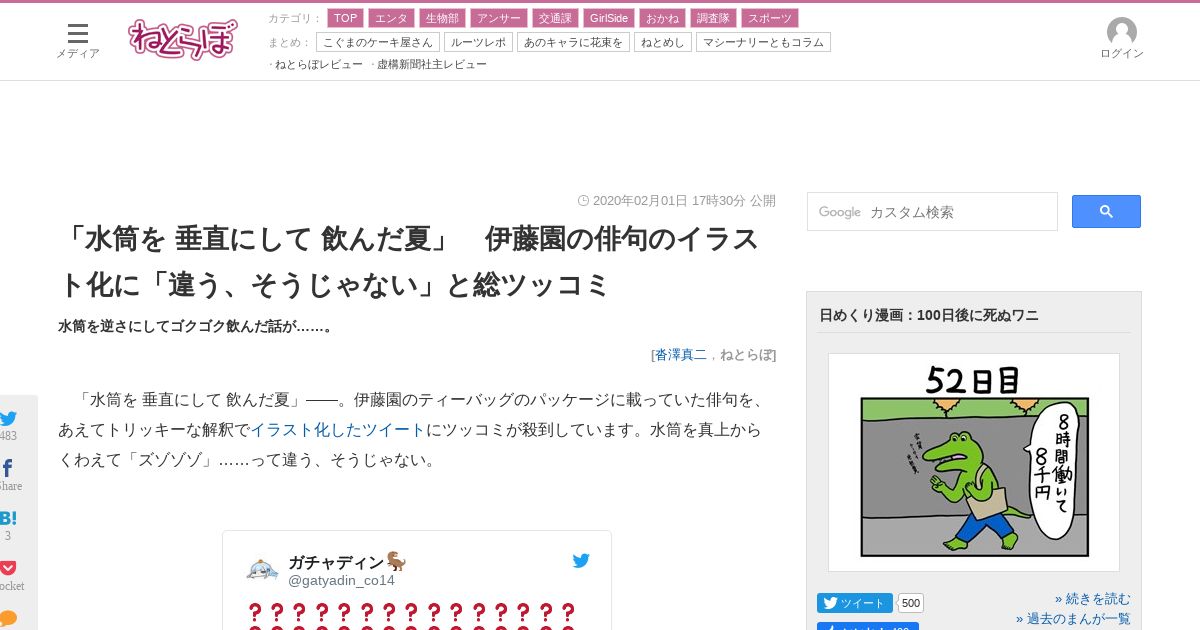
Task: Open イラスト化したツイート link in article
Action: tap(338, 430)
